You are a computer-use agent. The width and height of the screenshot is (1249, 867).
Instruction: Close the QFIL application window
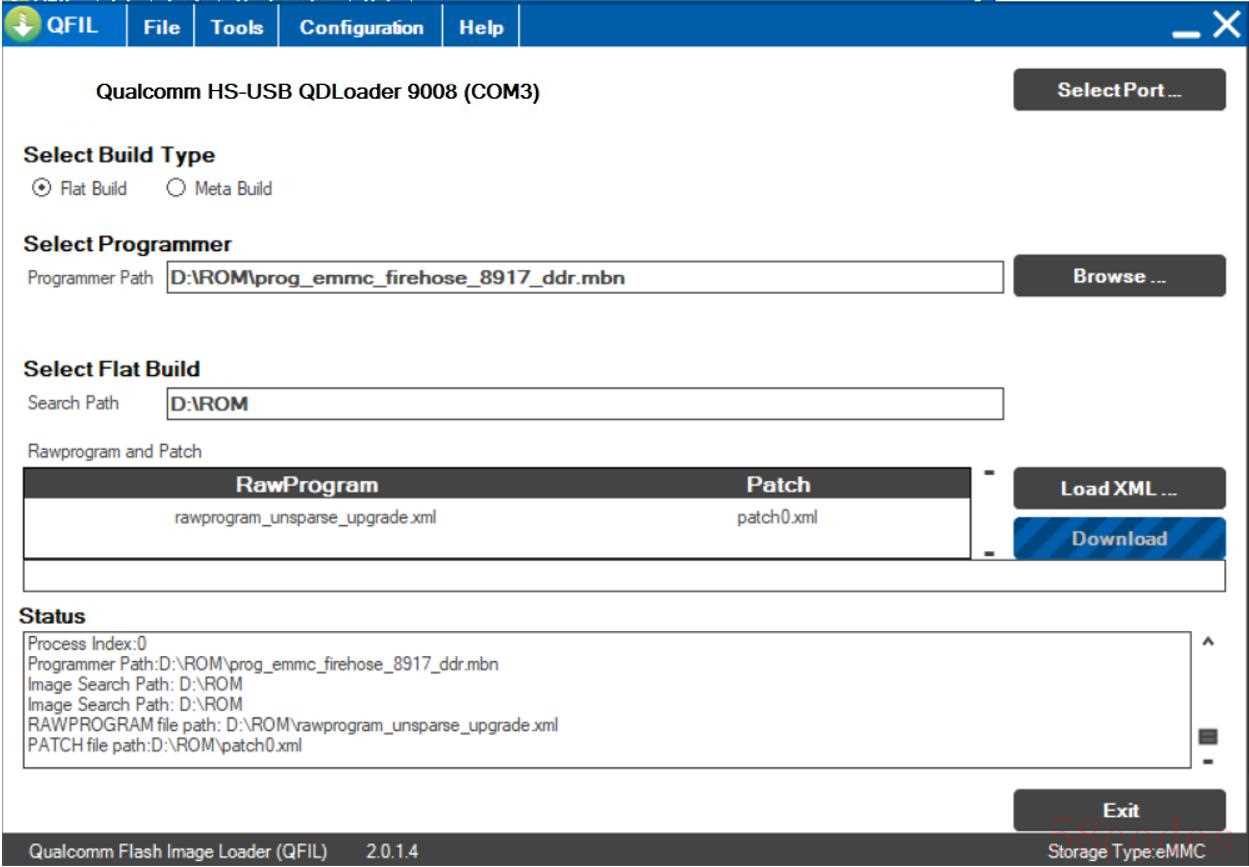pos(1226,26)
